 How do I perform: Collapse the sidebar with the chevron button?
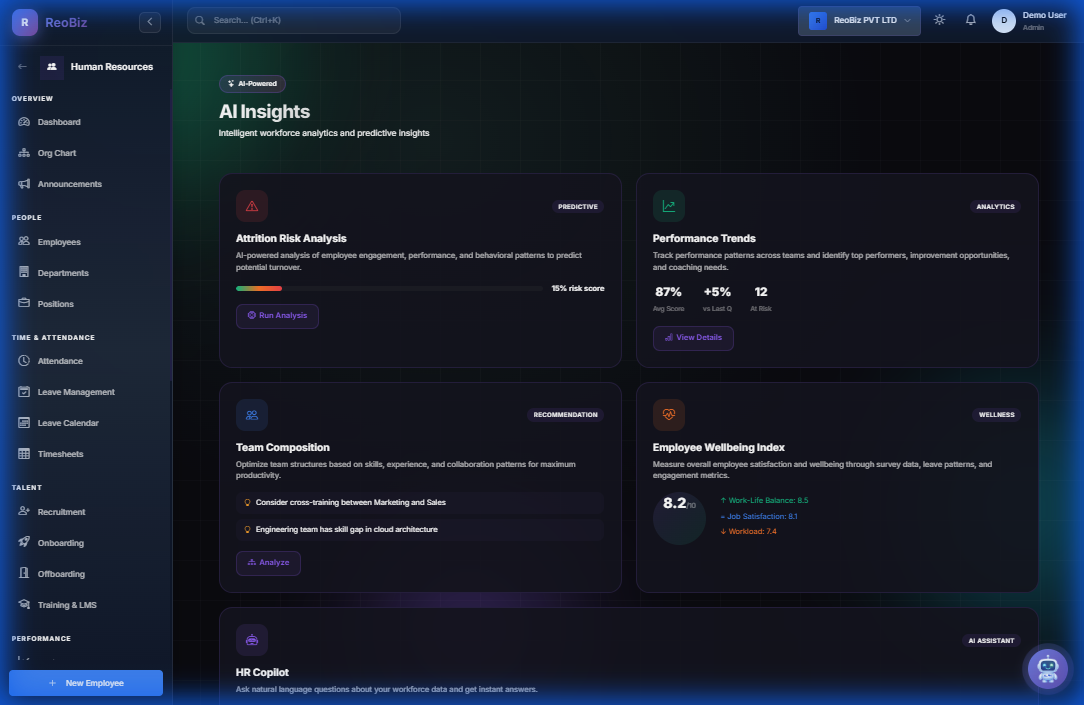pos(149,20)
